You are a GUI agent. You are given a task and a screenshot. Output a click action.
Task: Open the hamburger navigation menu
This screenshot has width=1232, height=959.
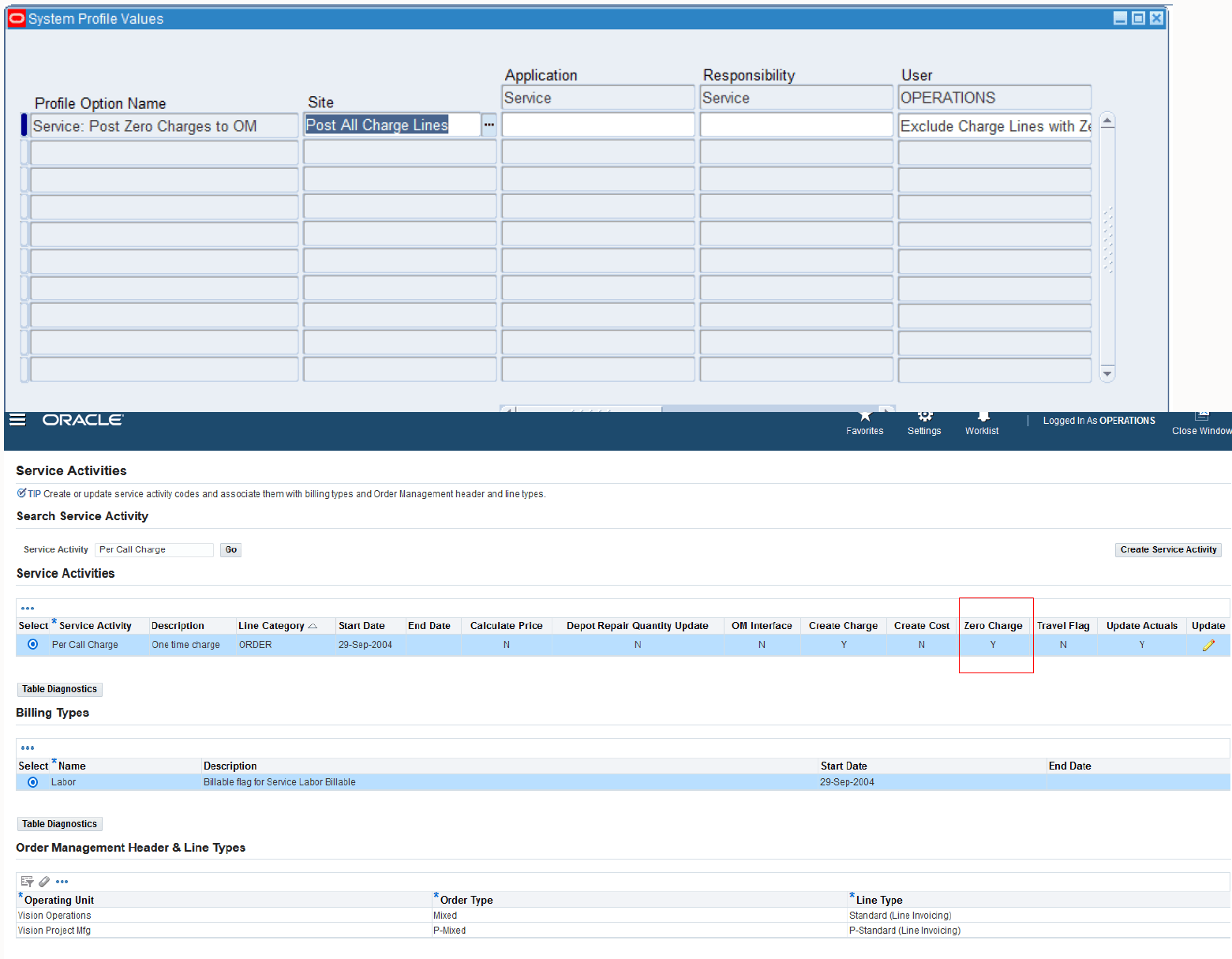click(x=17, y=419)
